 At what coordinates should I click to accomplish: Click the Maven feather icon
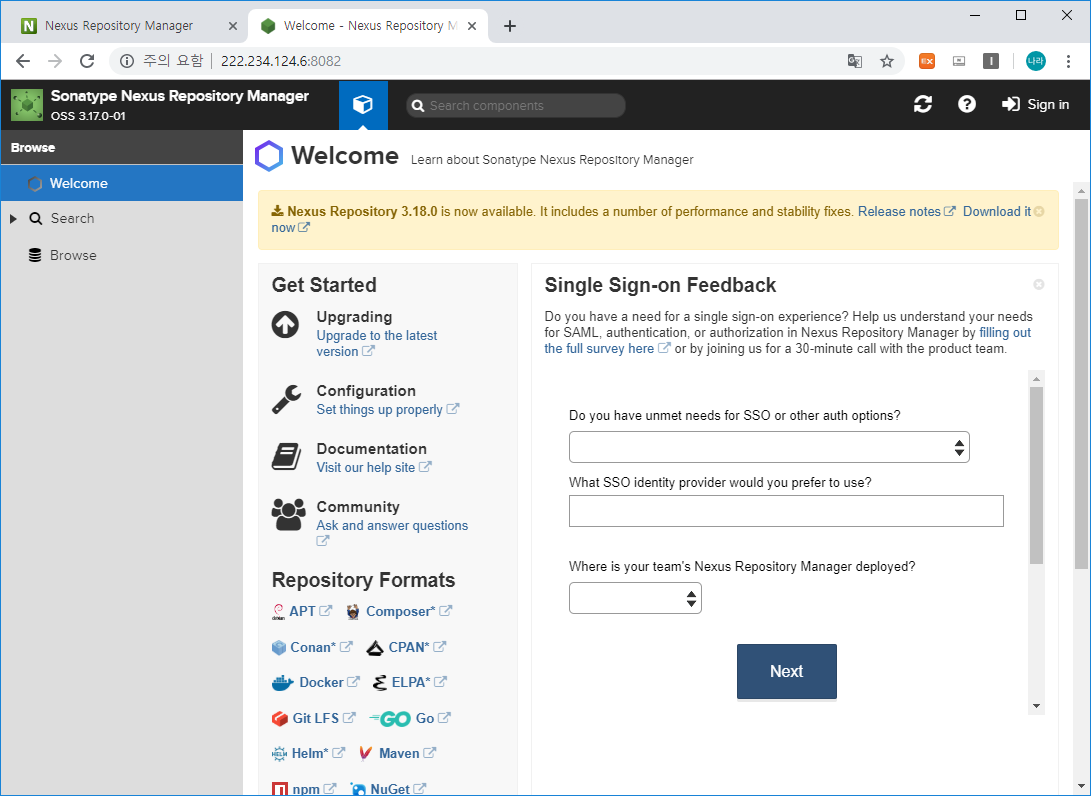[366, 754]
